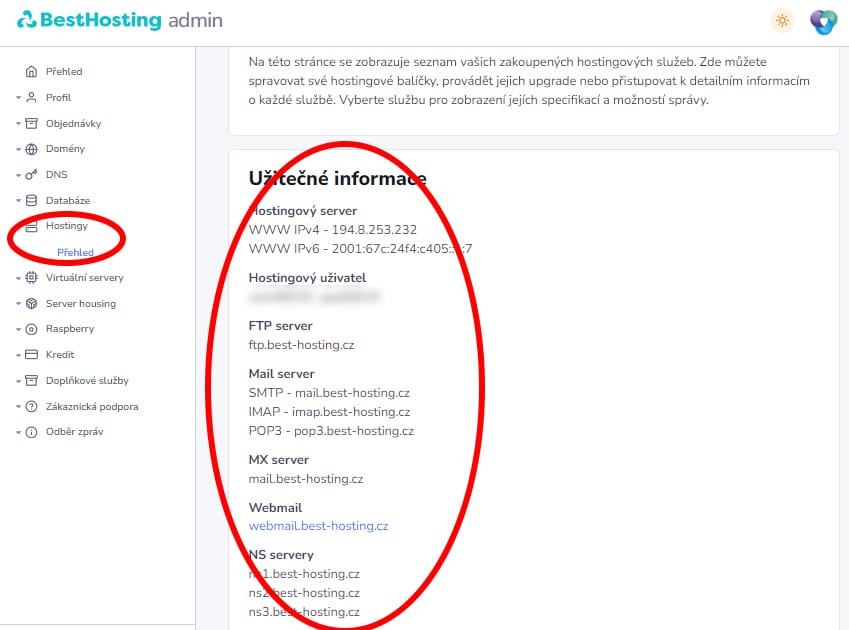This screenshot has width=849, height=630.
Task: Open the user avatar menu
Action: [x=823, y=22]
